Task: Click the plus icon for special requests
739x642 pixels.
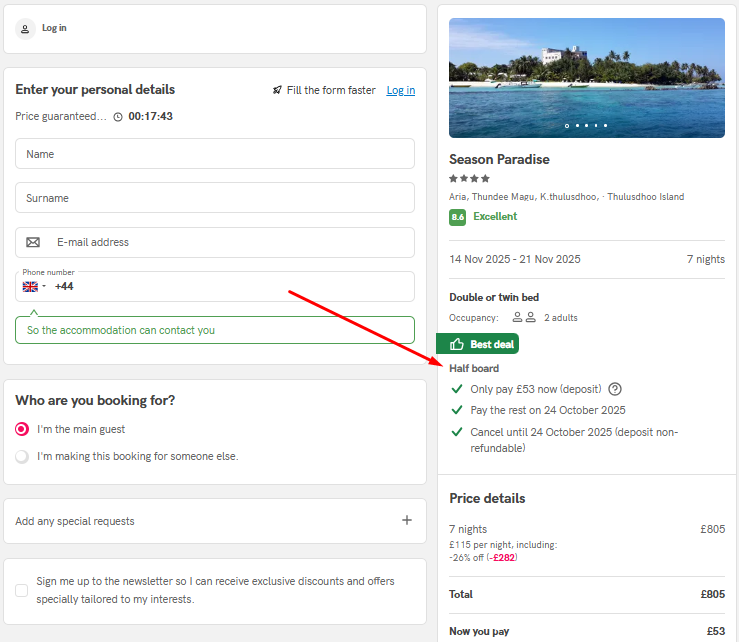Action: 407,520
